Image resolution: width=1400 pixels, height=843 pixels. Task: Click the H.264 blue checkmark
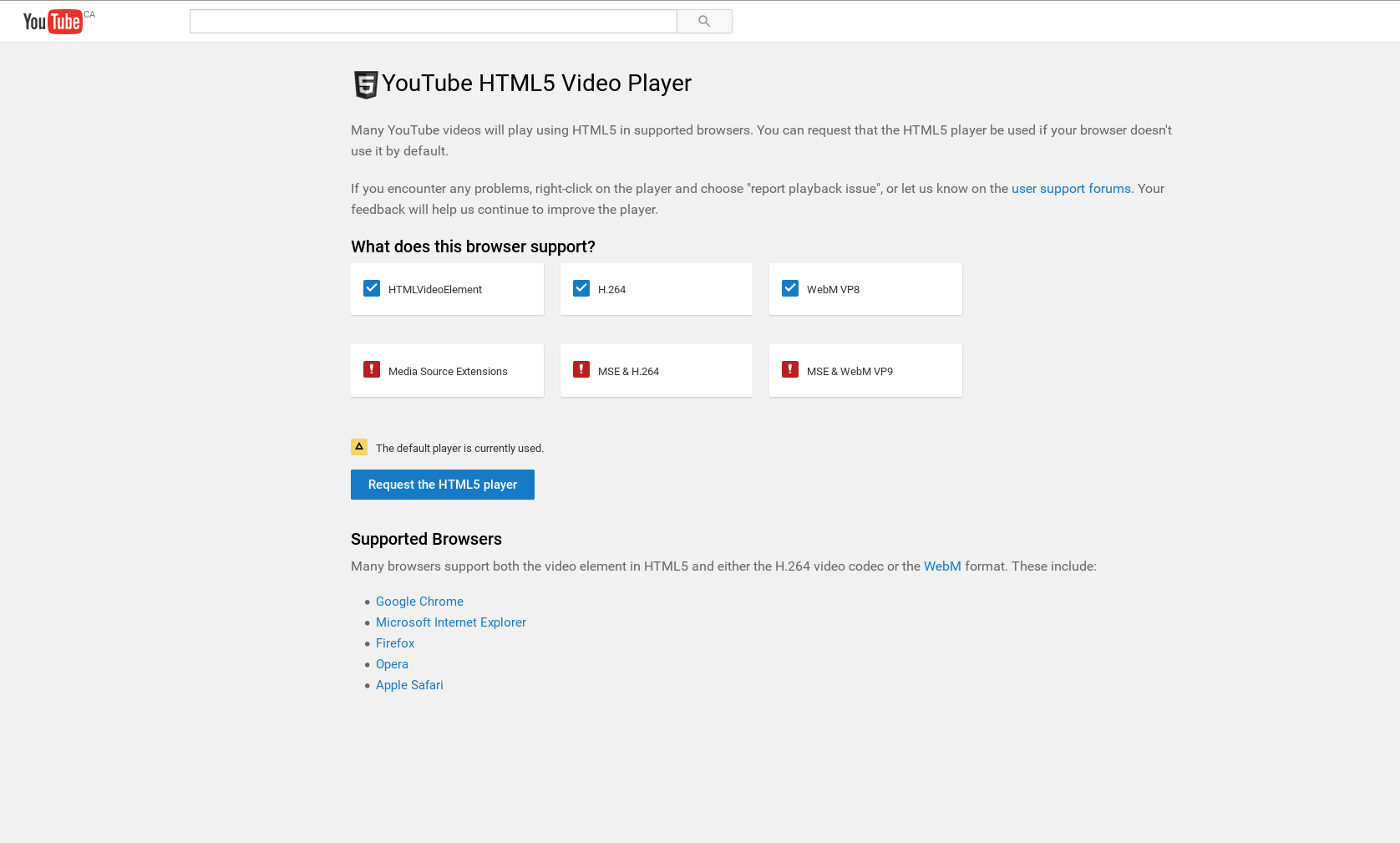pos(581,288)
